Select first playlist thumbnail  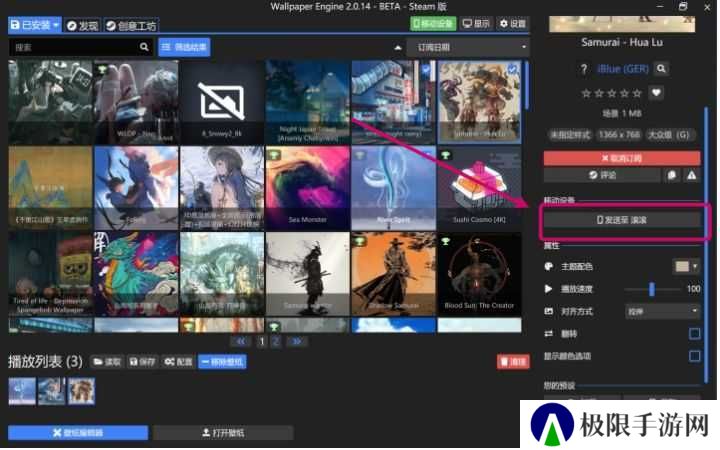tap(22, 391)
